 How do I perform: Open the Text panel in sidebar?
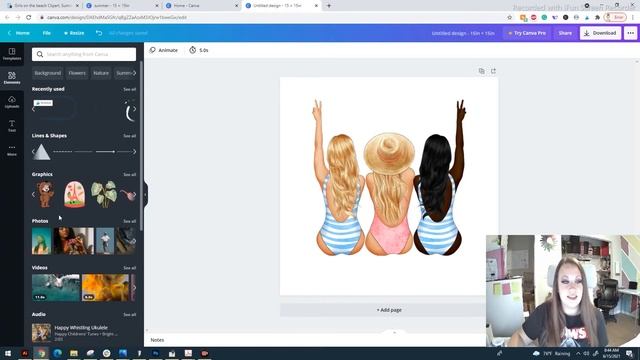tap(12, 126)
